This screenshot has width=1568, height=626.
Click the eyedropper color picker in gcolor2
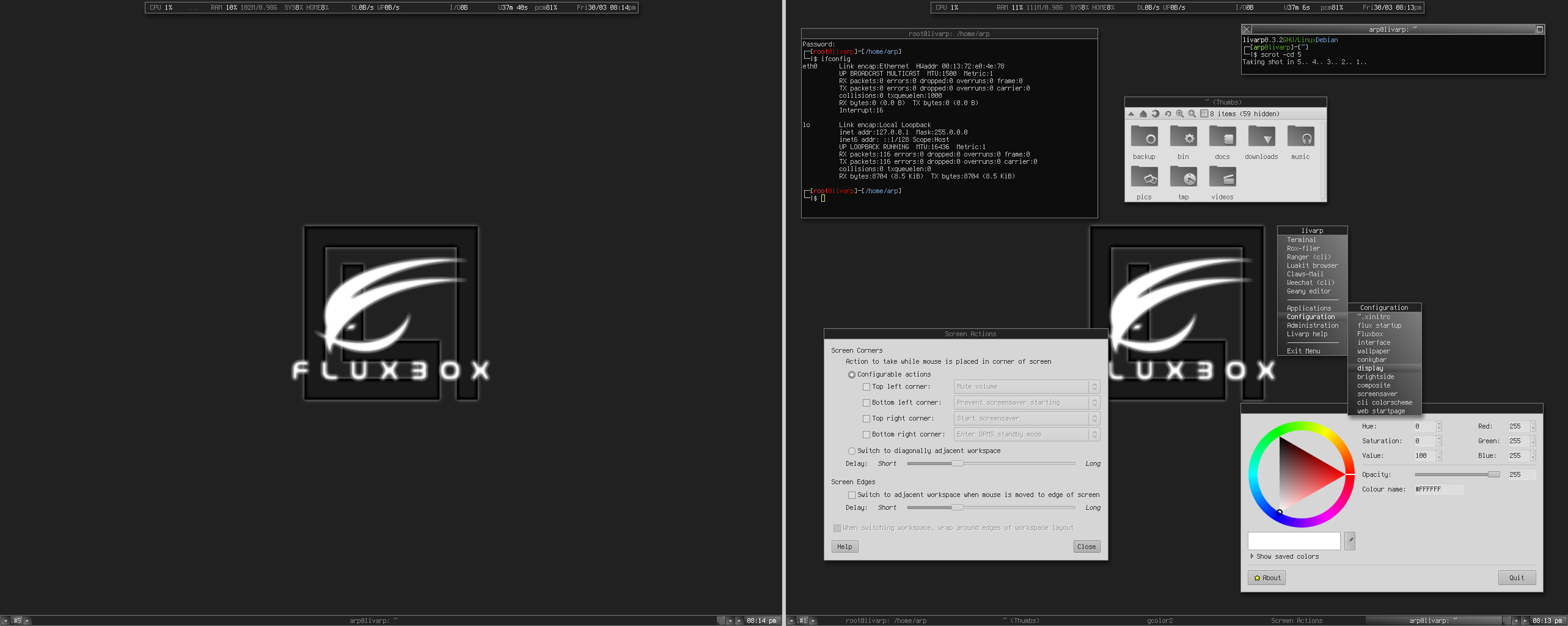pos(1350,540)
